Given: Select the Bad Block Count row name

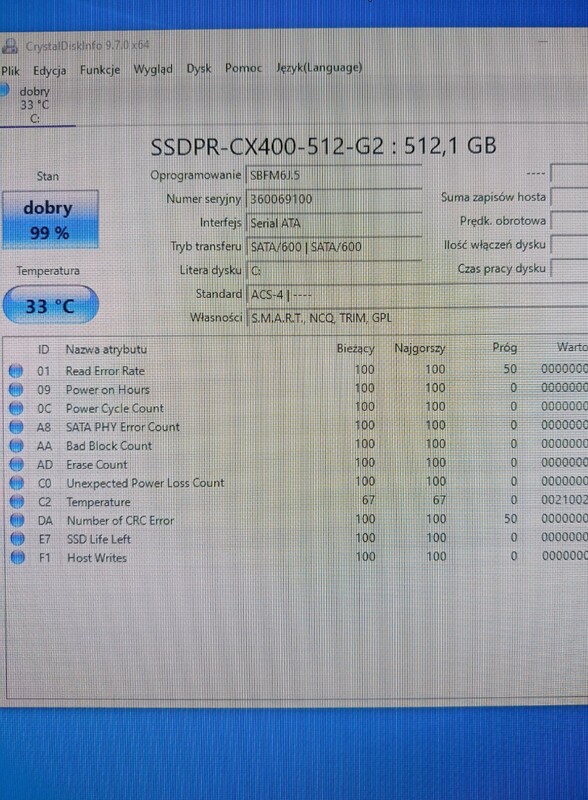Looking at the screenshot, I should (109, 446).
